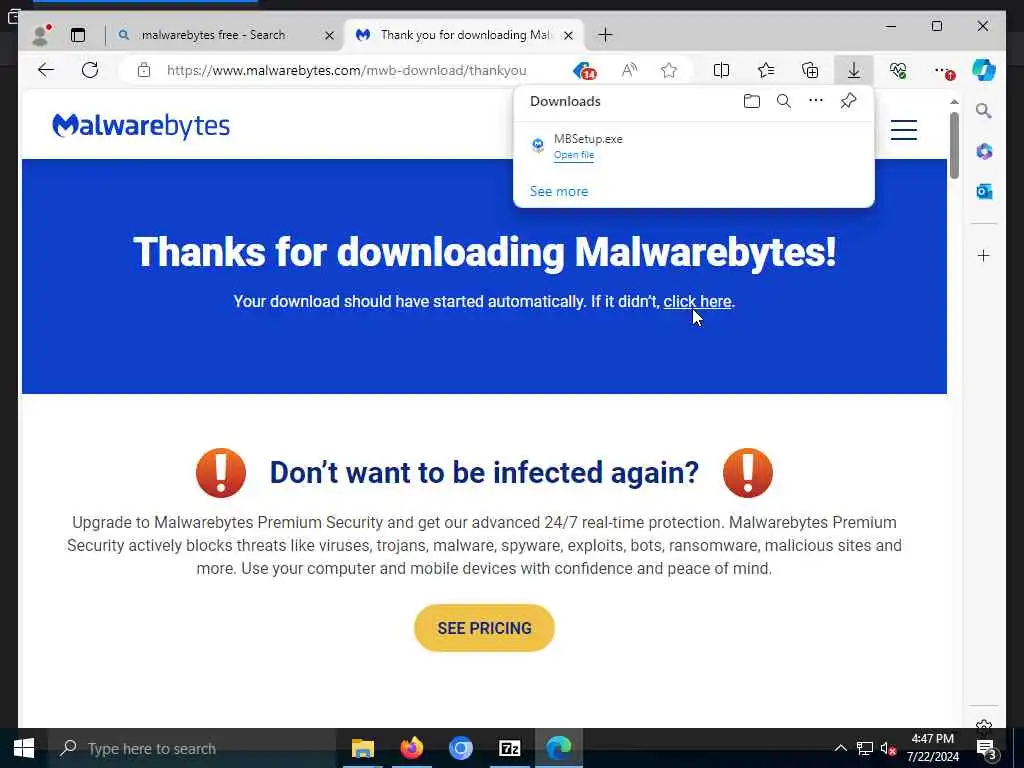Open Firefox from the taskbar
Screen dimensions: 1024x768
[x=411, y=748]
